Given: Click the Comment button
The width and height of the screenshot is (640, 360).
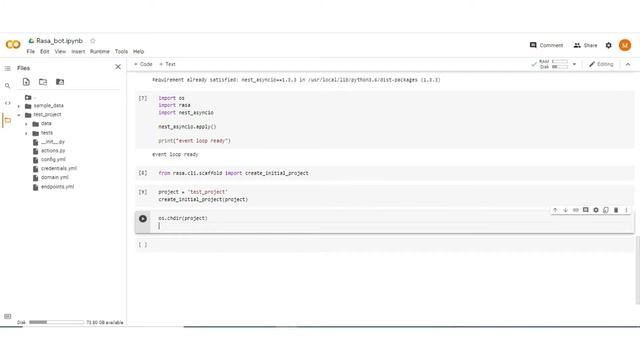Looking at the screenshot, I should click(x=546, y=45).
